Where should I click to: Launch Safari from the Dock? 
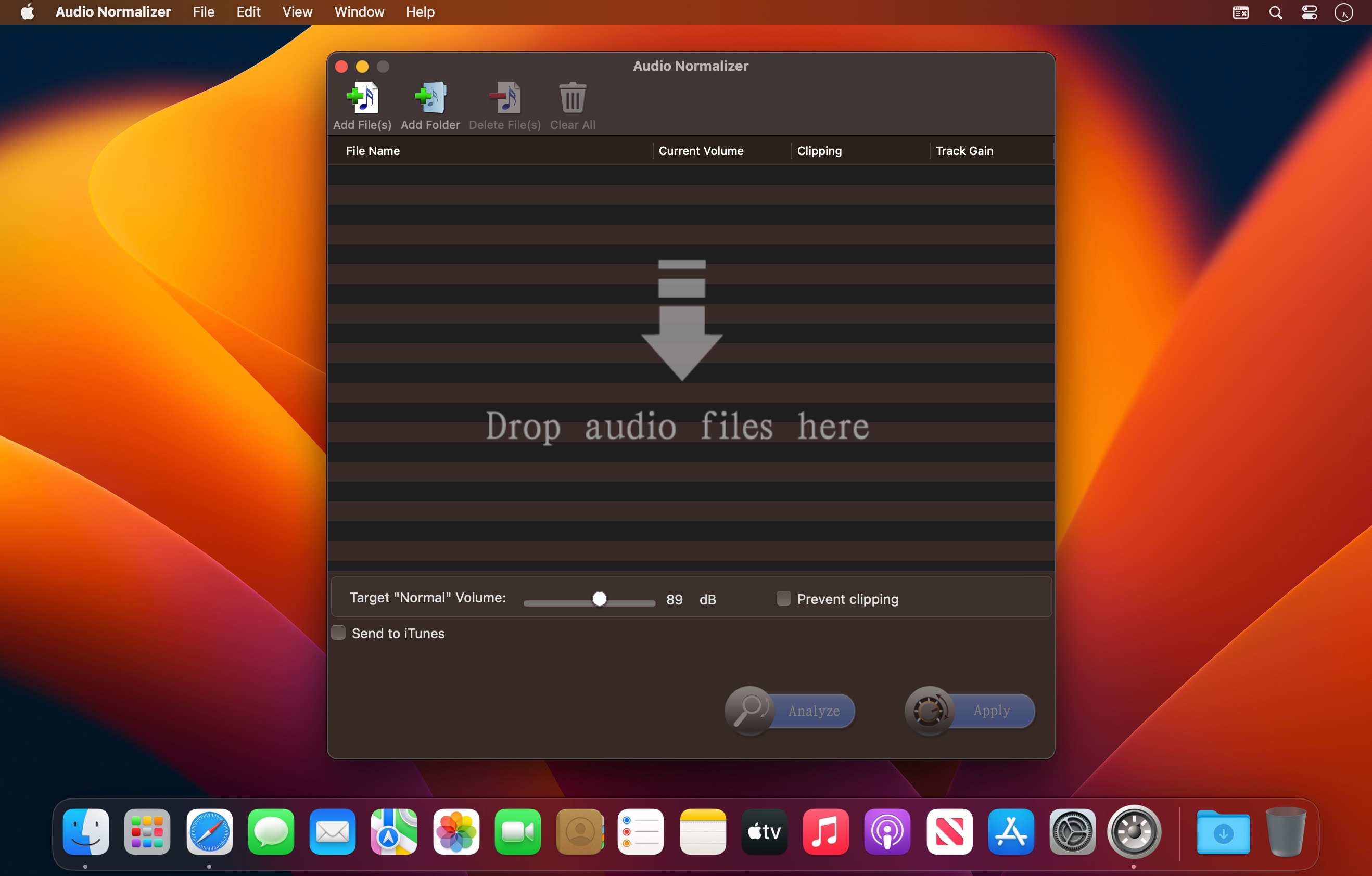coord(209,831)
